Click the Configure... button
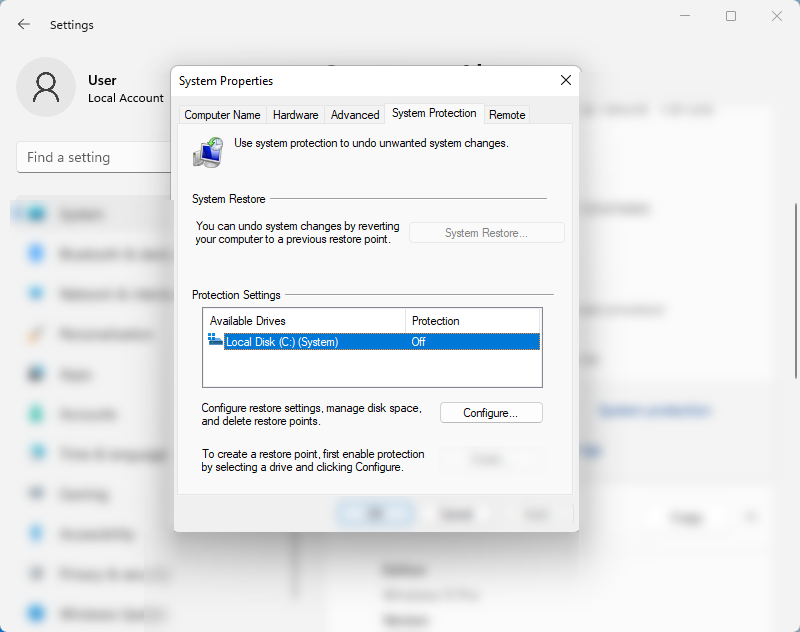 click(491, 413)
